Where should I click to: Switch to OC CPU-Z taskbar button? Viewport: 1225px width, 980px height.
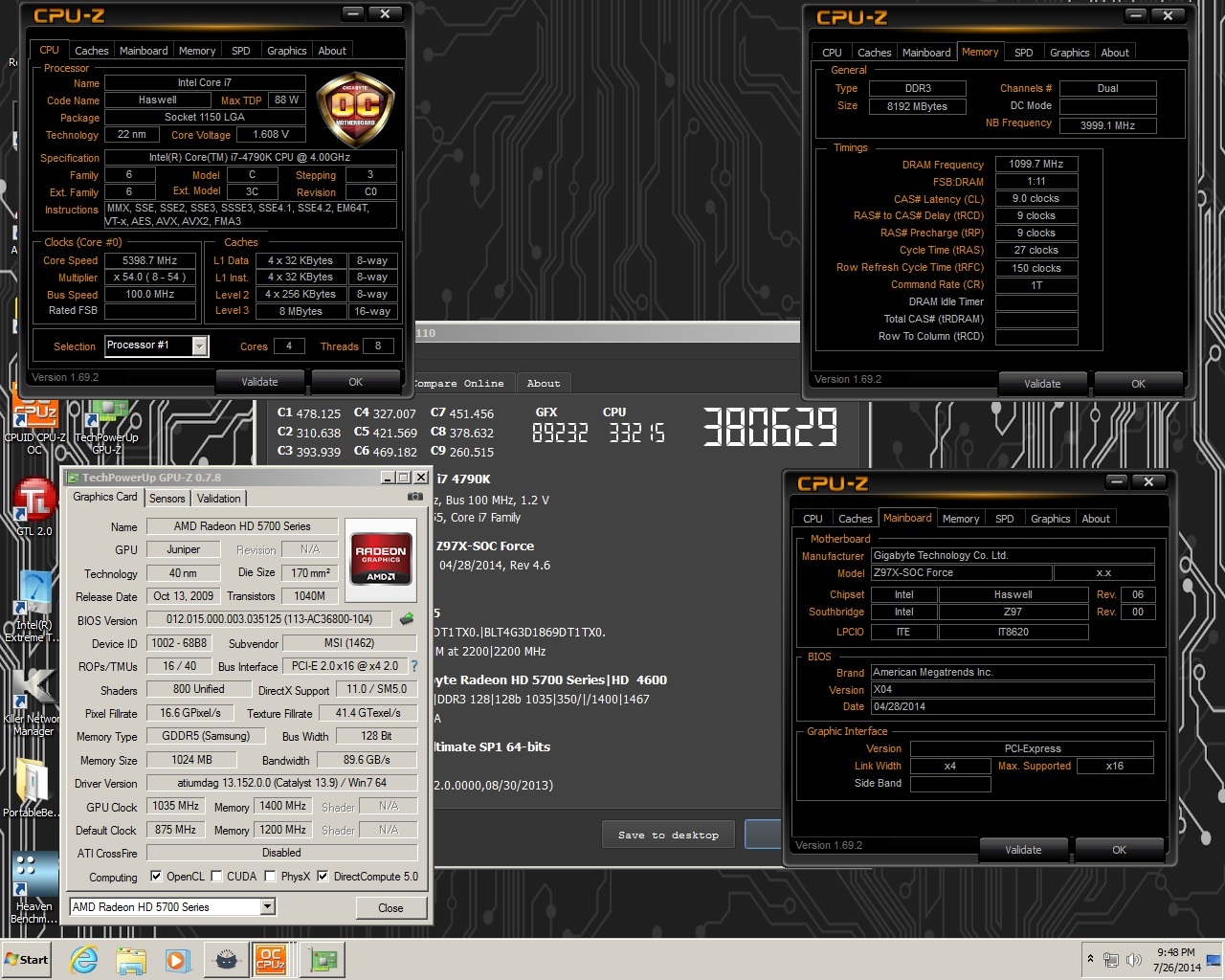(x=271, y=960)
